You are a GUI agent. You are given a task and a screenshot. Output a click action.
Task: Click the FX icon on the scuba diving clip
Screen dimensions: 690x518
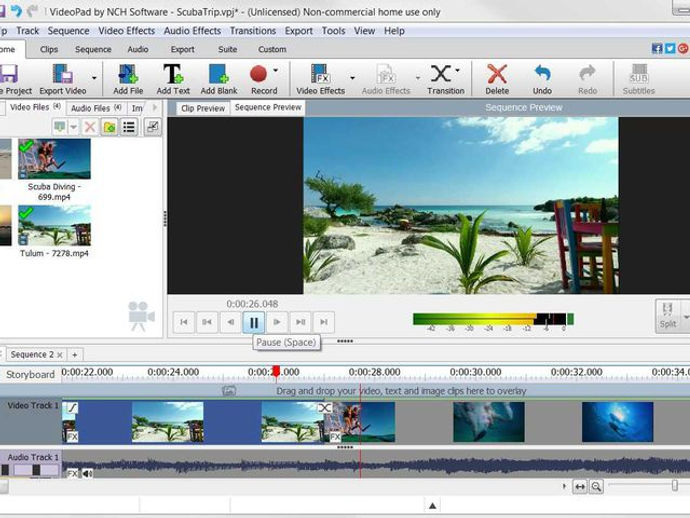335,437
